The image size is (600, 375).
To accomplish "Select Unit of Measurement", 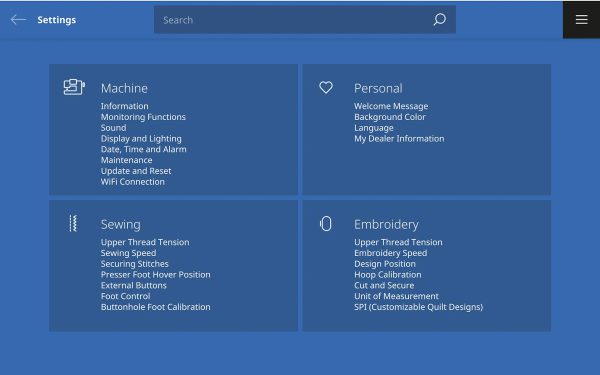I will [396, 296].
